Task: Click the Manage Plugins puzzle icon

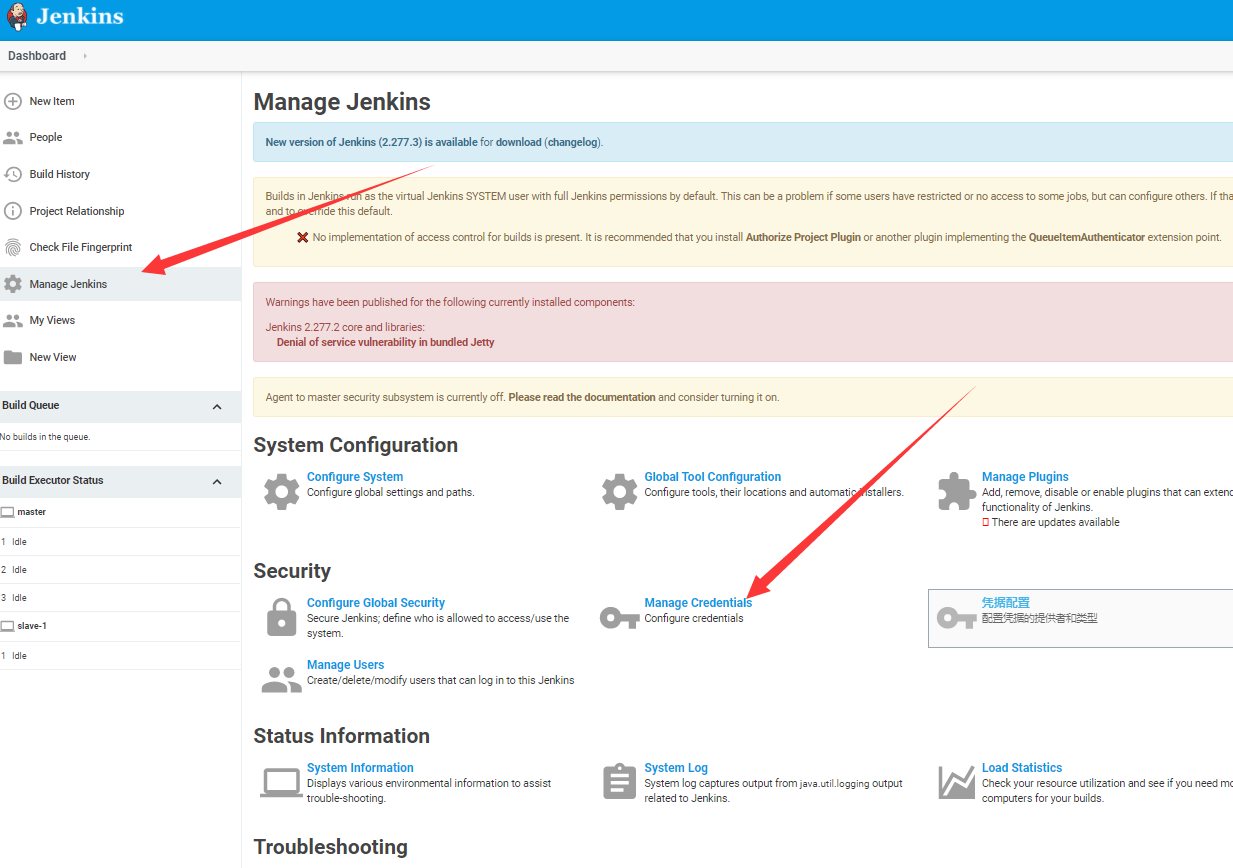Action: (957, 491)
